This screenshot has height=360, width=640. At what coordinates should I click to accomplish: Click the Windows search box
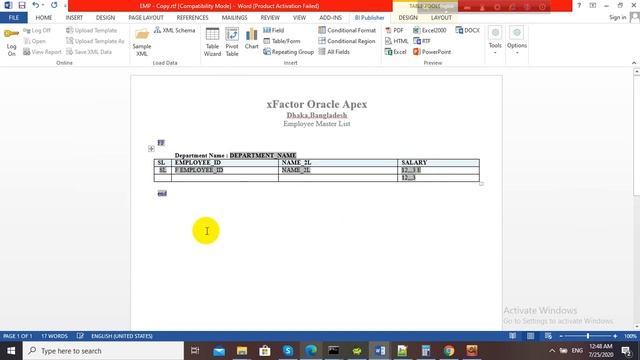(103, 351)
